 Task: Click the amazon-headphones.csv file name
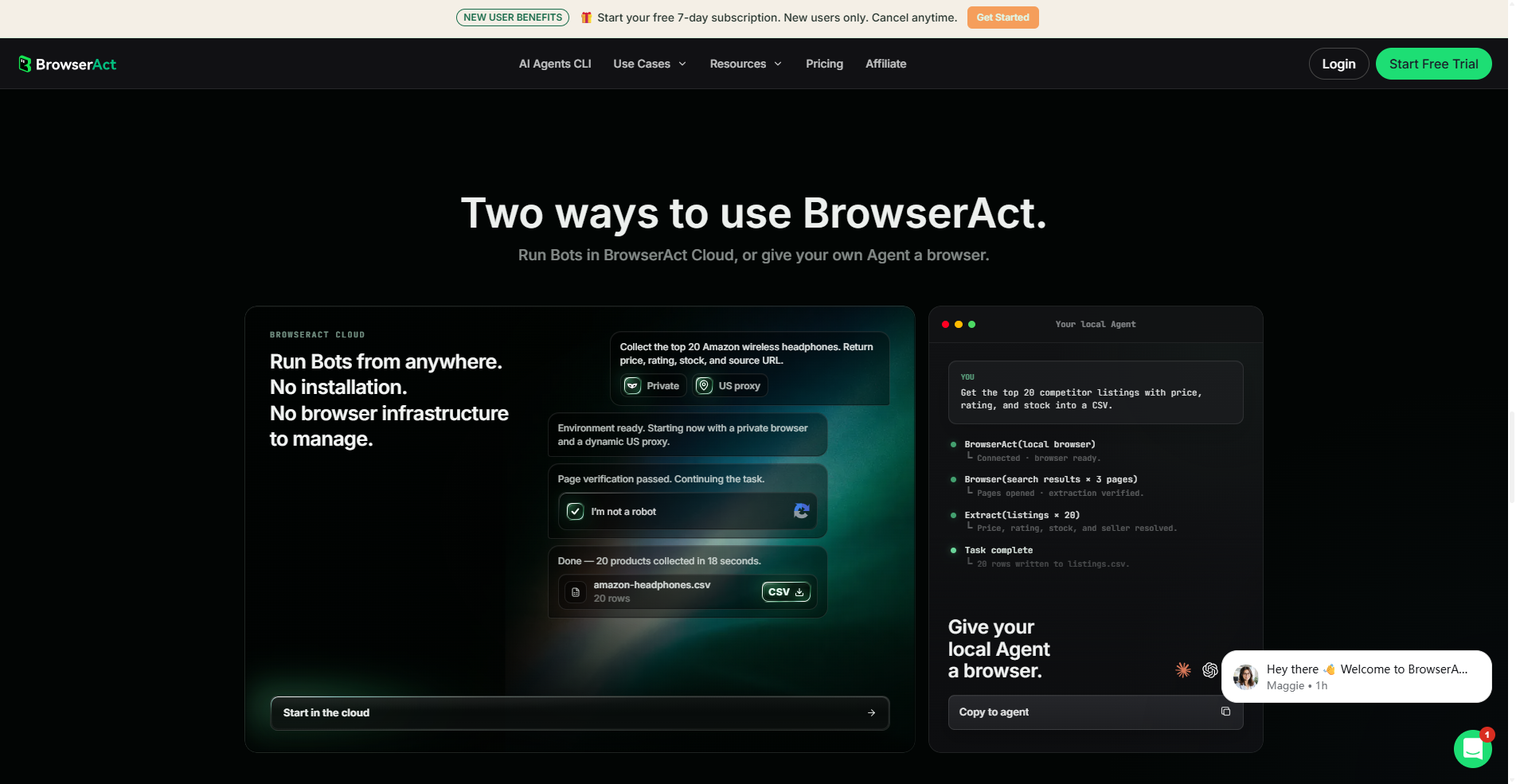(x=651, y=585)
